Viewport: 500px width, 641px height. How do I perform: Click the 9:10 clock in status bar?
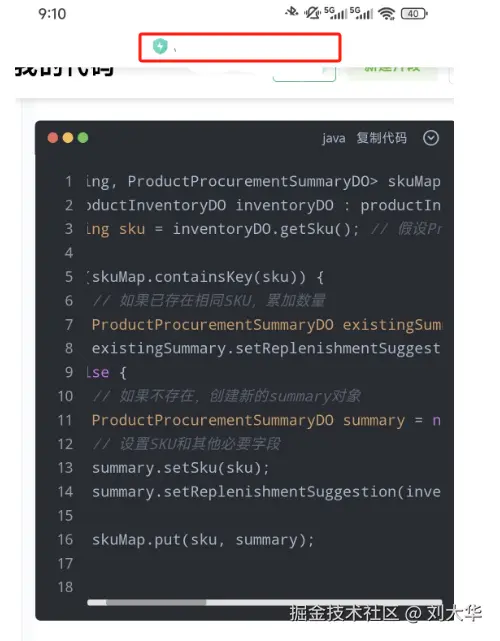(52, 14)
